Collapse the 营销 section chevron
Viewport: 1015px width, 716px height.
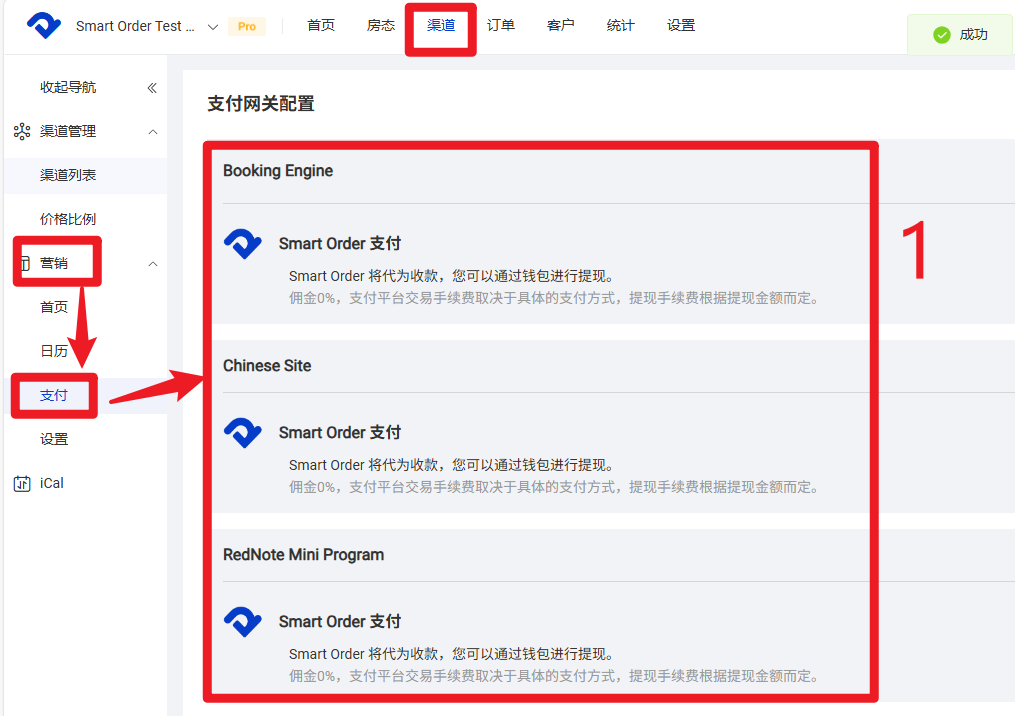(x=153, y=264)
